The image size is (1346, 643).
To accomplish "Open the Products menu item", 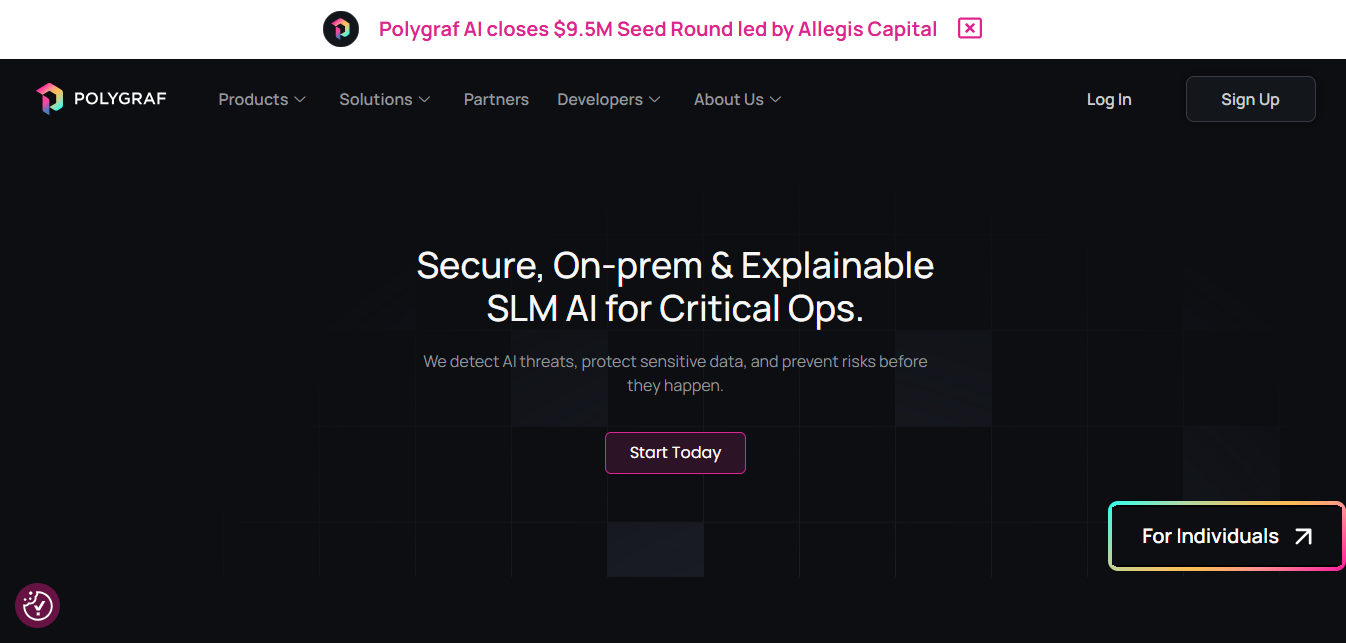I will [x=253, y=99].
